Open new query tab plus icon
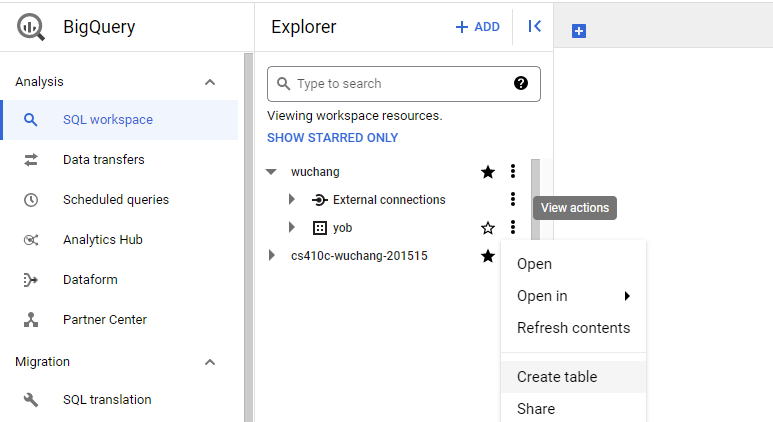 coord(578,31)
